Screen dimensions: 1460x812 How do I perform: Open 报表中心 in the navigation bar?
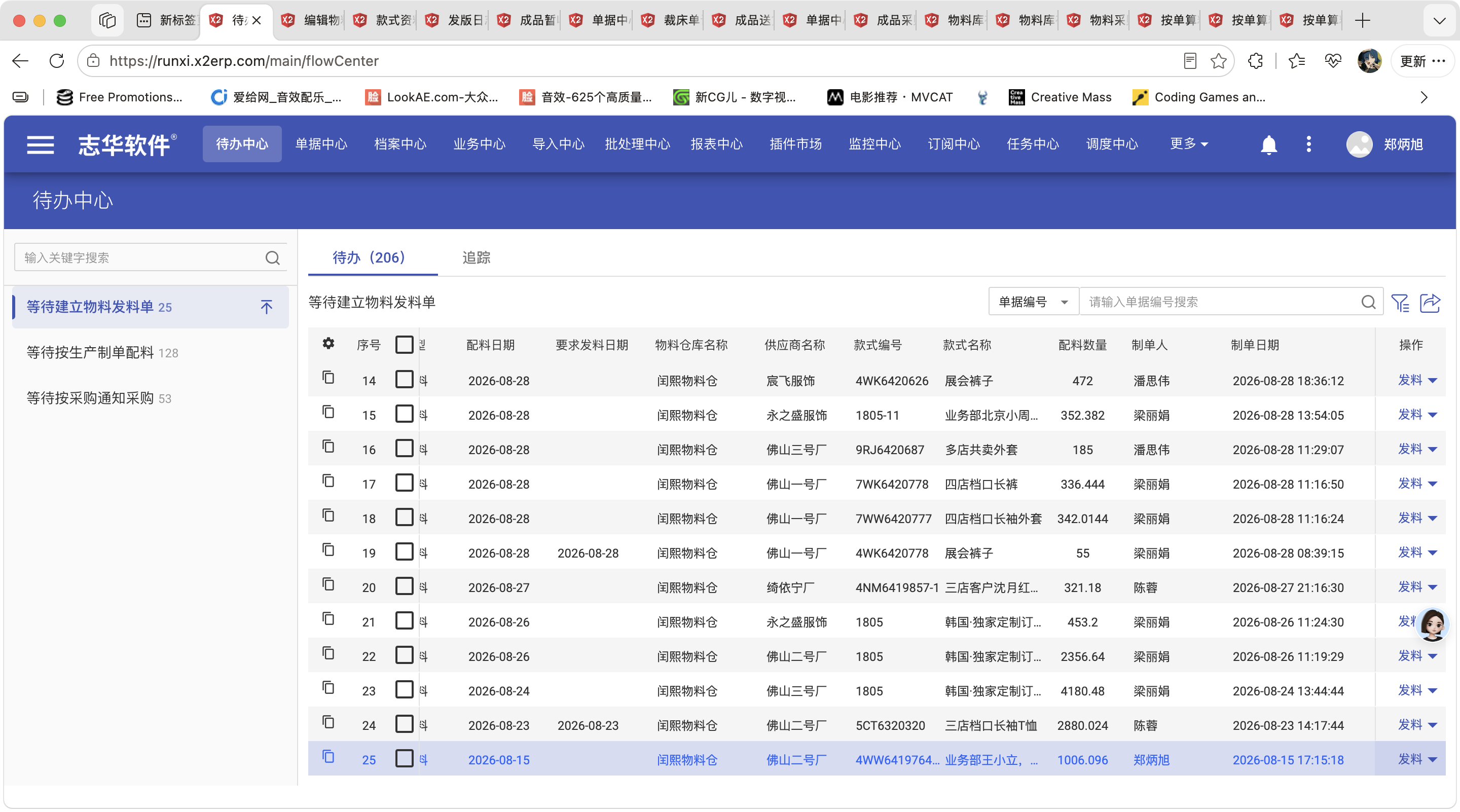point(716,144)
